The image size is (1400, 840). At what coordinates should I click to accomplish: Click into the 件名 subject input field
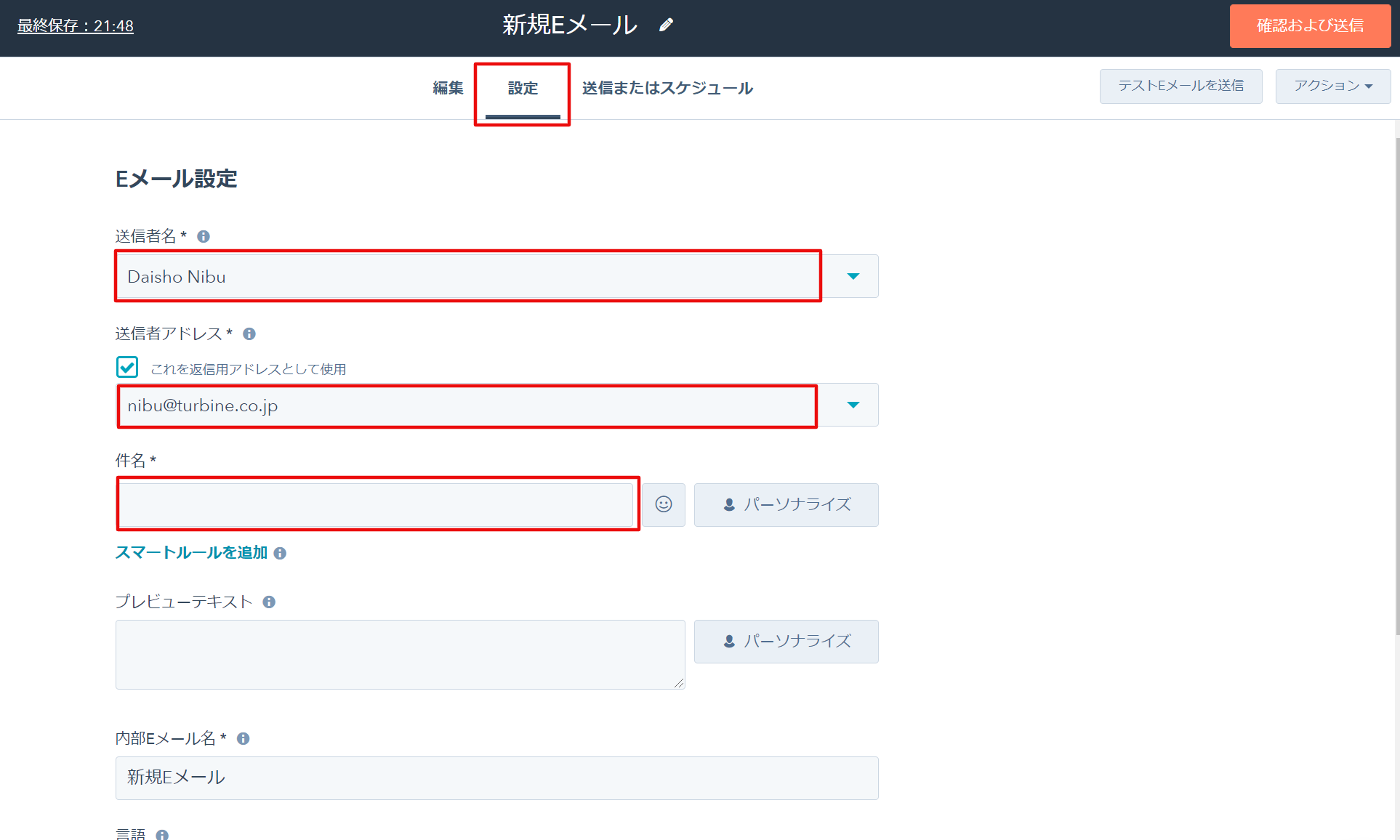coord(376,504)
